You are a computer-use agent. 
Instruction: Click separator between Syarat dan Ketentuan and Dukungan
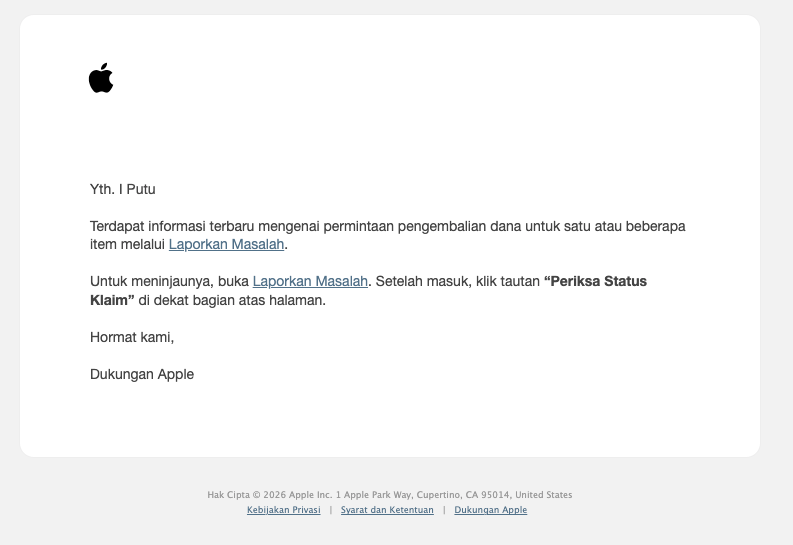click(x=444, y=510)
